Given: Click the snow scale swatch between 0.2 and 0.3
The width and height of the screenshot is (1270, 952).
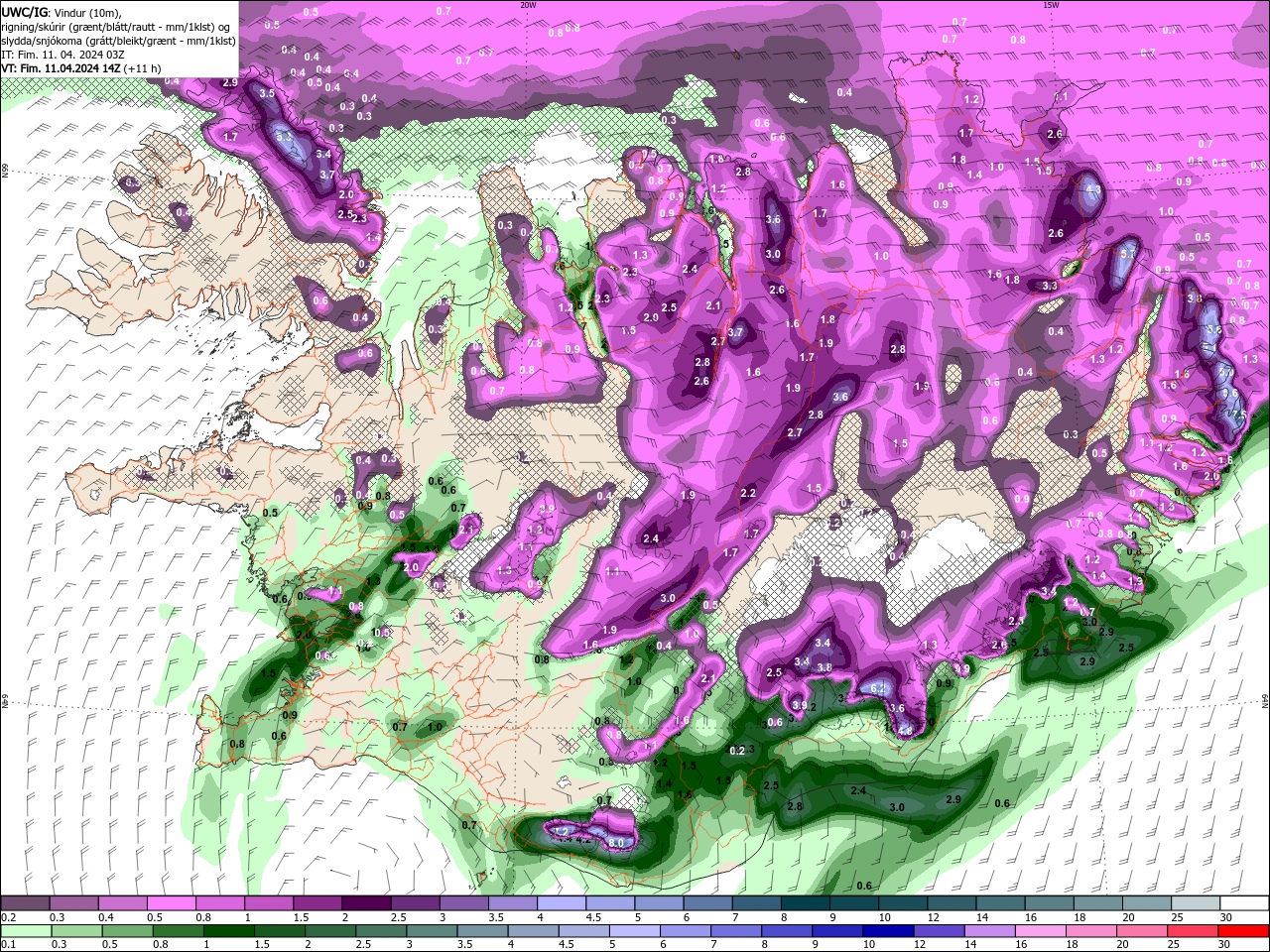Looking at the screenshot, I should coord(25,903).
